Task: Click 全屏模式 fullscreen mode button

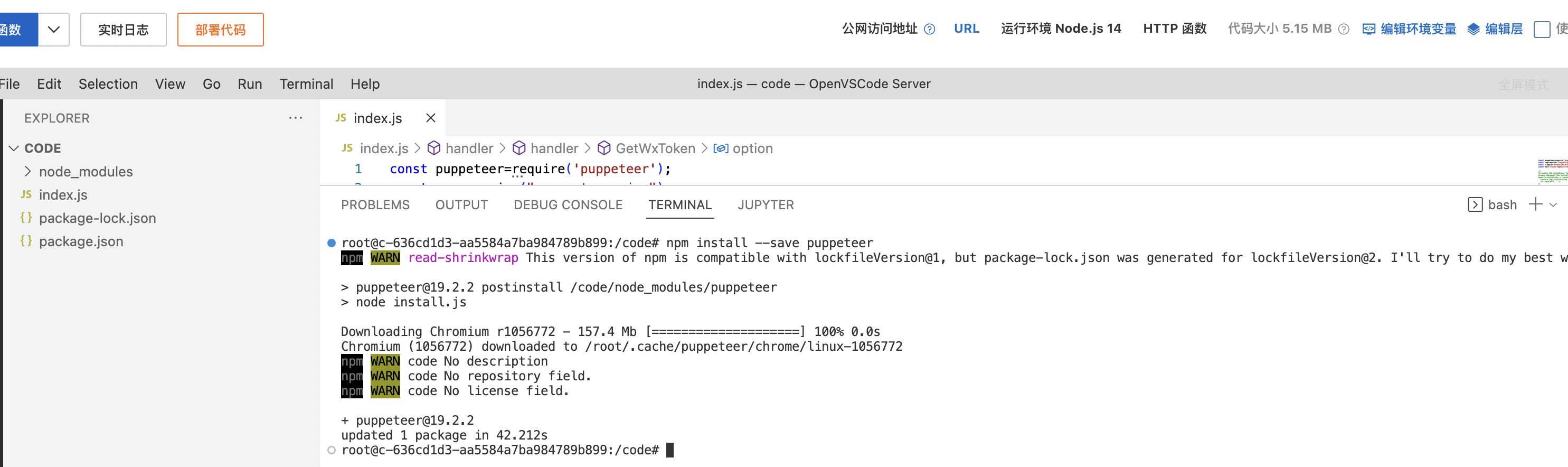Action: [x=1523, y=85]
